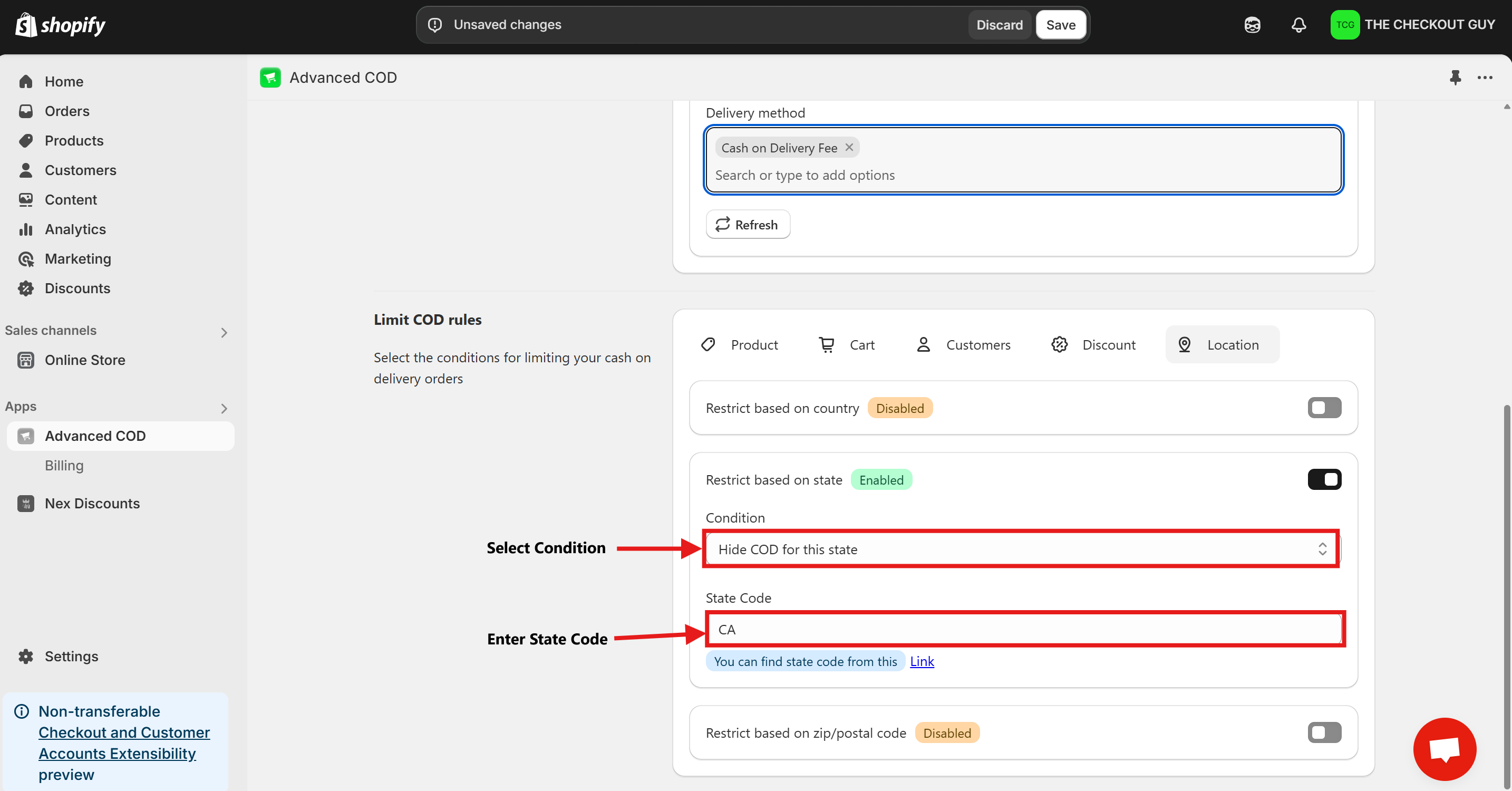Open the Condition dropdown
Viewport: 1512px width, 791px height.
(1021, 549)
